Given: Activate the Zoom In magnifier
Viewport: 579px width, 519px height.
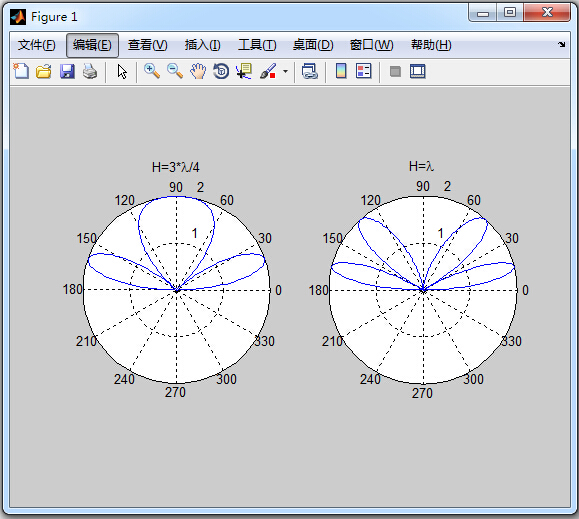Looking at the screenshot, I should point(152,71).
